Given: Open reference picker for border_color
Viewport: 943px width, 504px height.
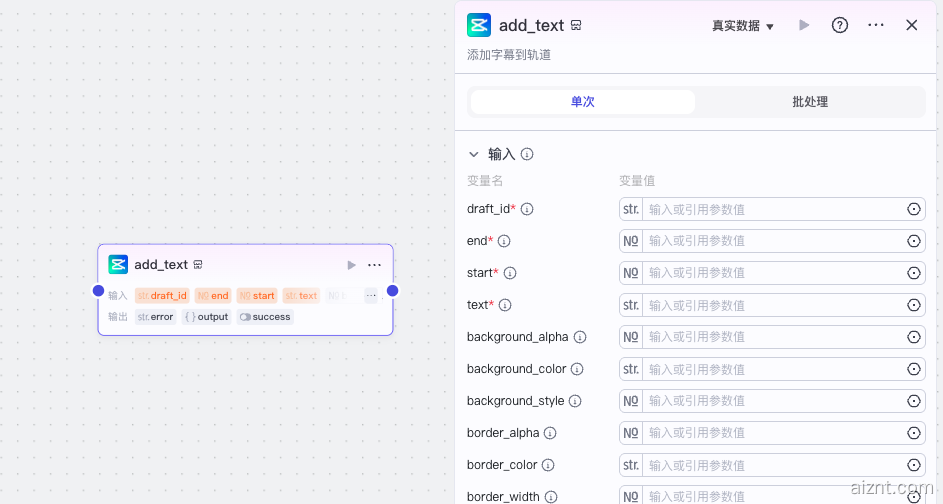Looking at the screenshot, I should pos(914,465).
